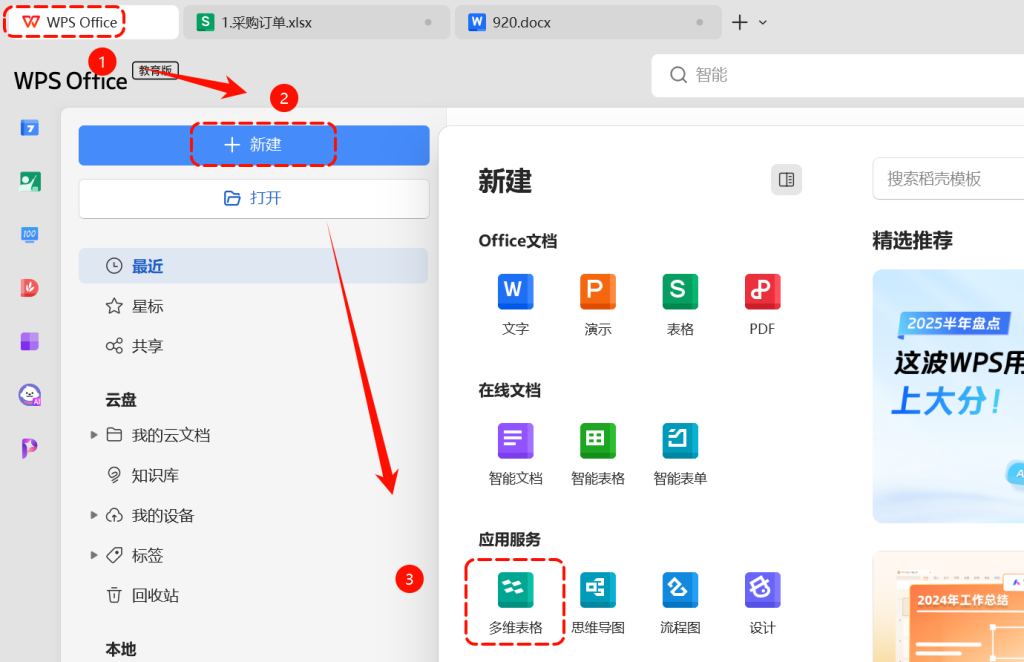Launch 设计 design service

[x=762, y=603]
